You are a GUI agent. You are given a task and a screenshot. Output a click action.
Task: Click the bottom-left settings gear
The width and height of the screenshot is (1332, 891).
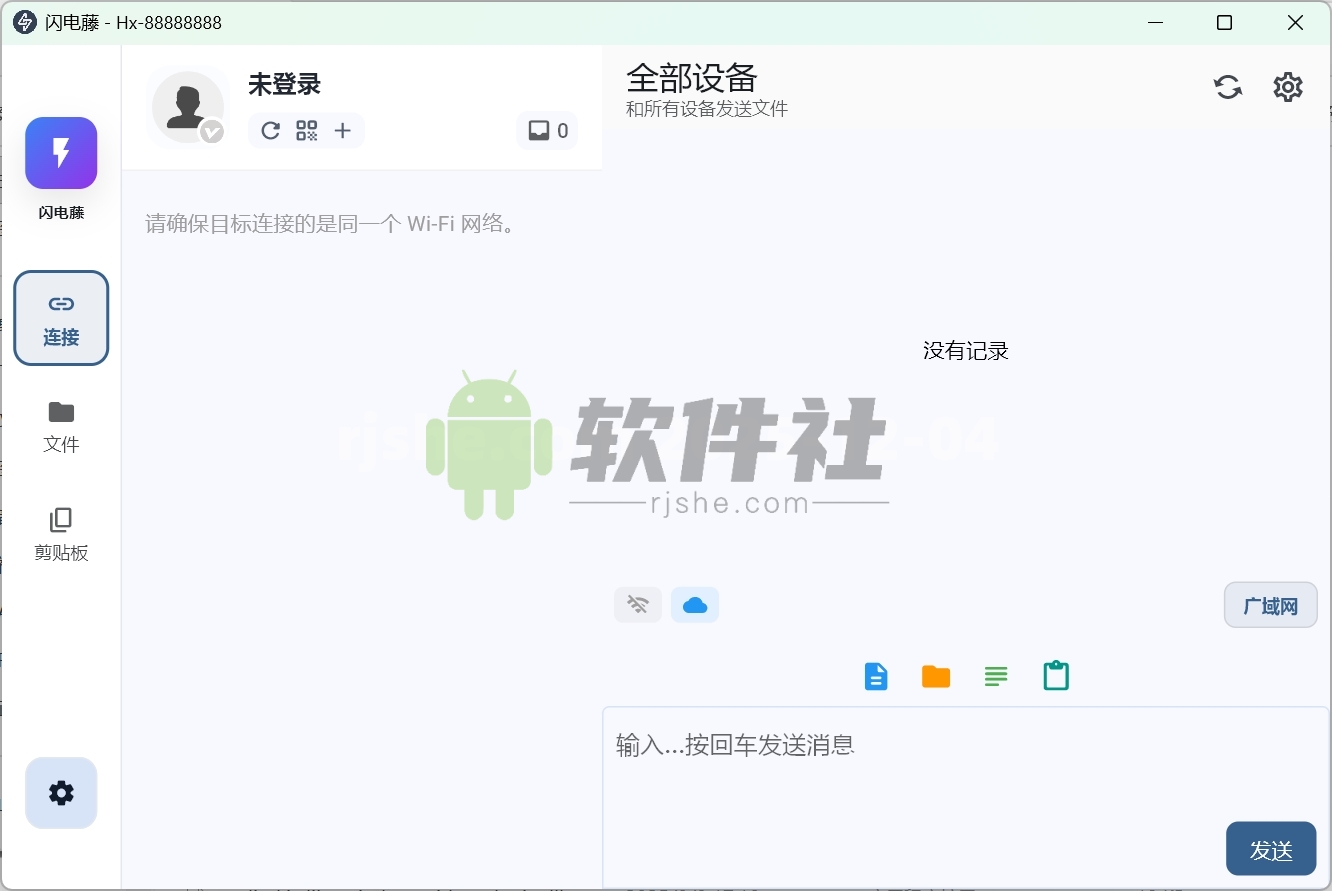[61, 793]
